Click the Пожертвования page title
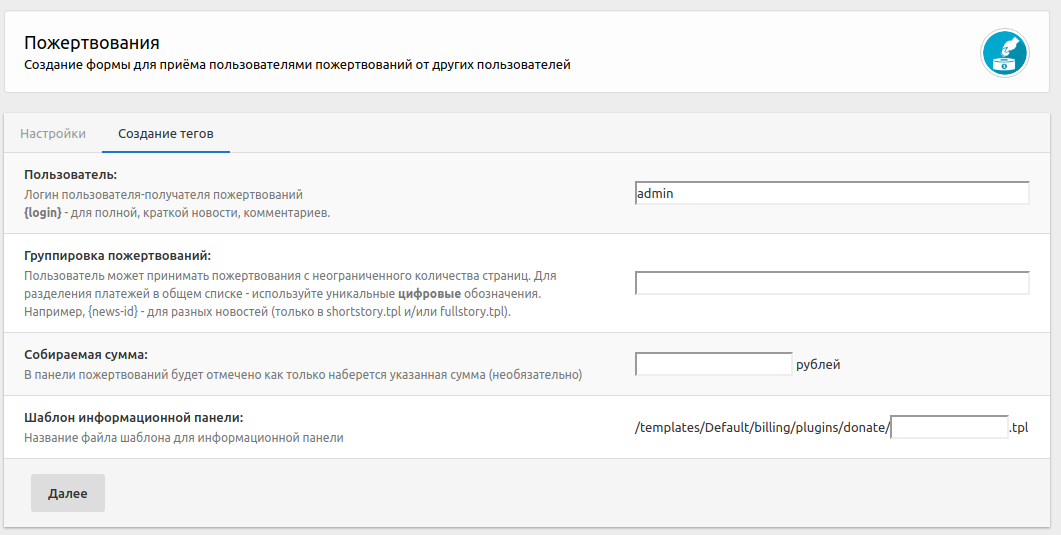This screenshot has height=535, width=1061. point(92,43)
